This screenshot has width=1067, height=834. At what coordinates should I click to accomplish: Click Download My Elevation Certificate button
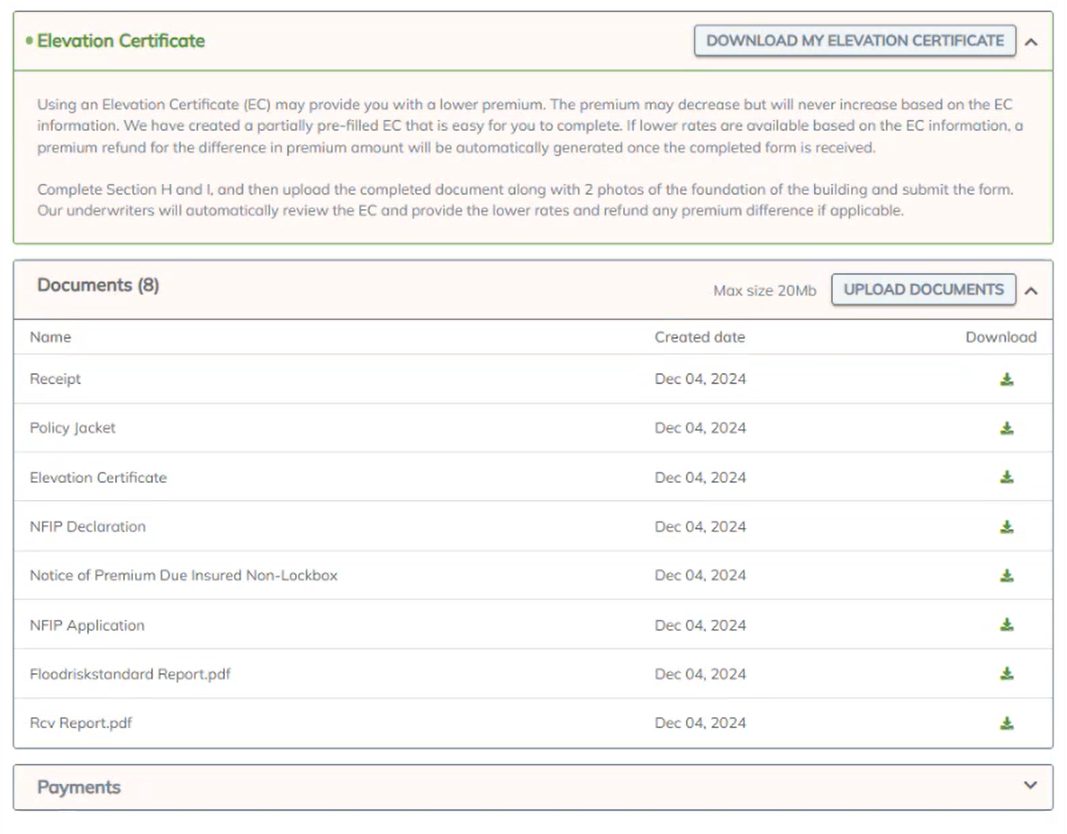(855, 41)
